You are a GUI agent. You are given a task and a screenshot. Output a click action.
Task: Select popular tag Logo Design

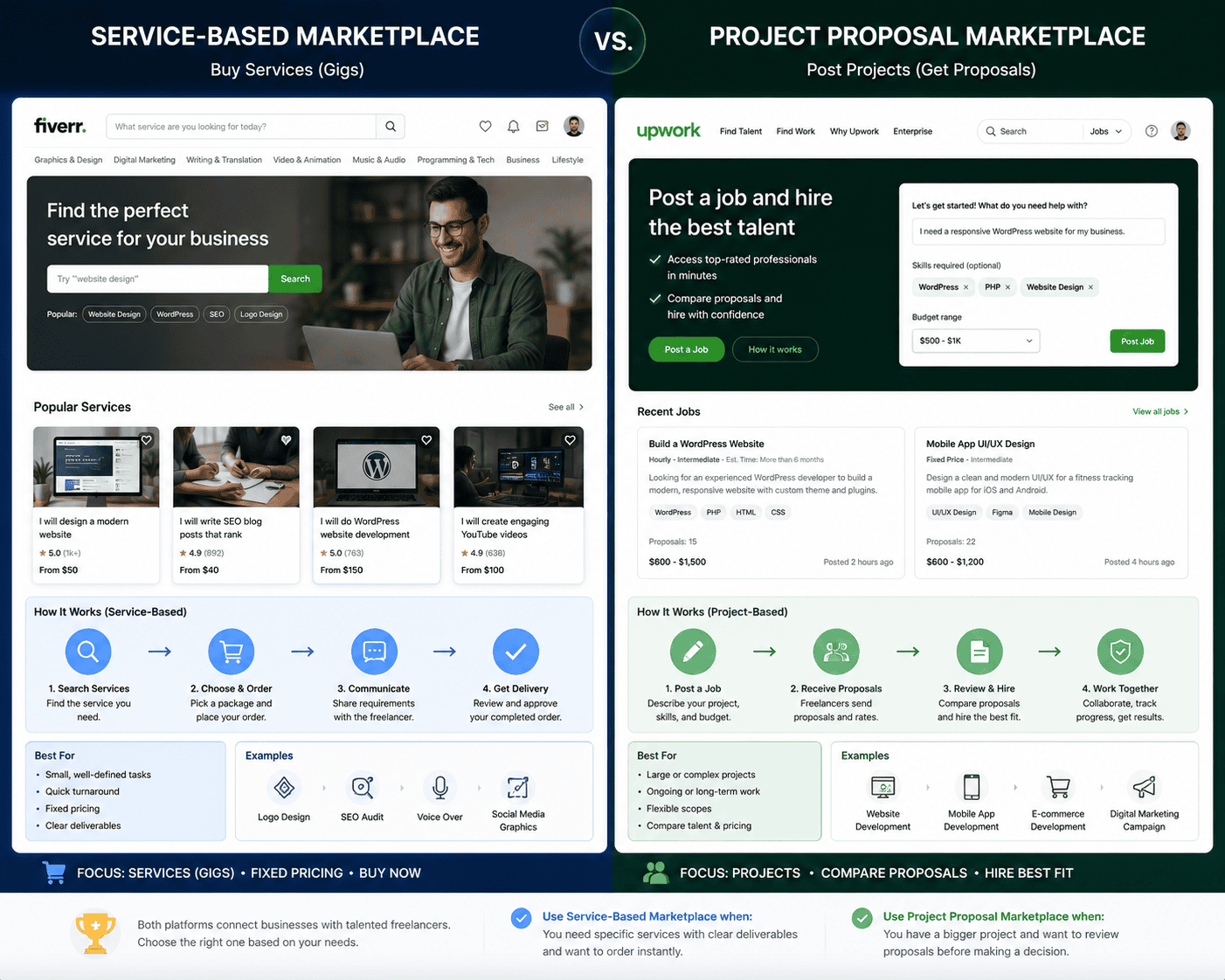[x=261, y=314]
